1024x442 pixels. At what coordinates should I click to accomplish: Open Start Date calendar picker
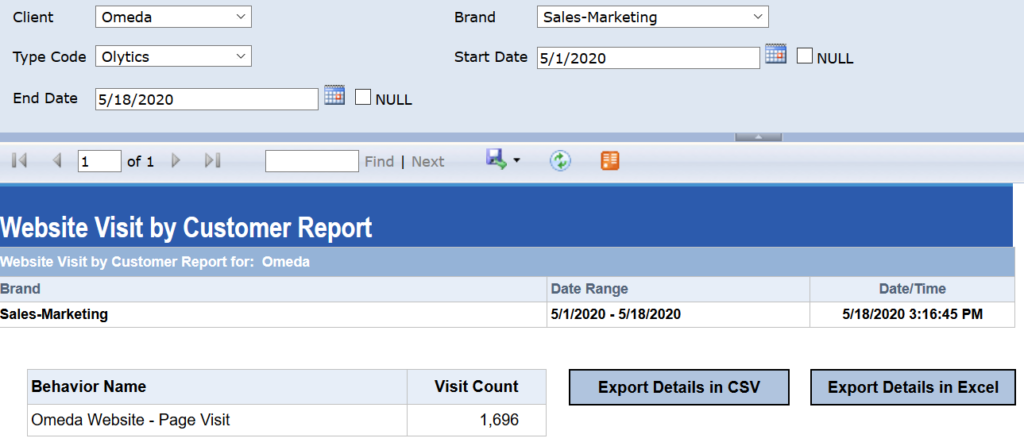point(776,55)
